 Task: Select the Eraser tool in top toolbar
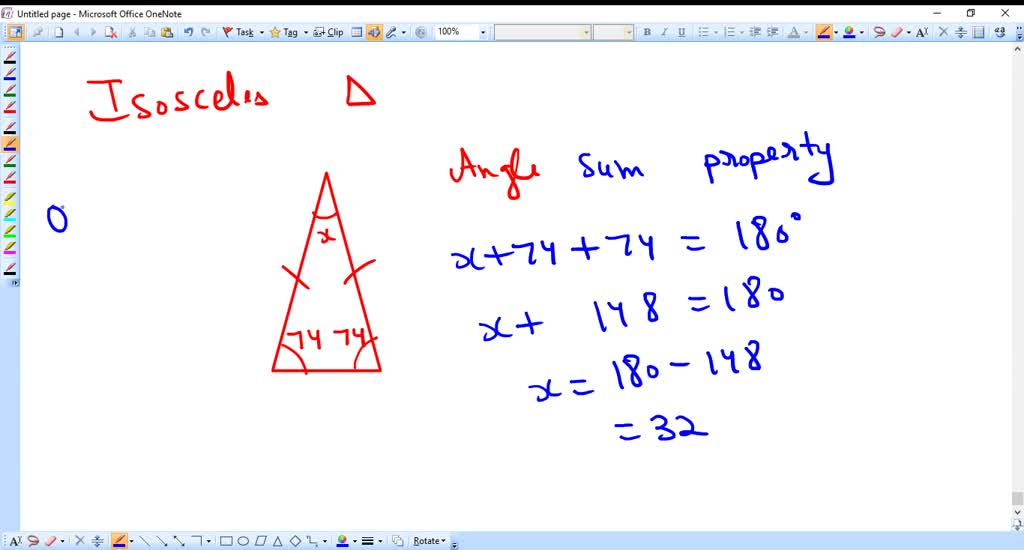(x=897, y=32)
